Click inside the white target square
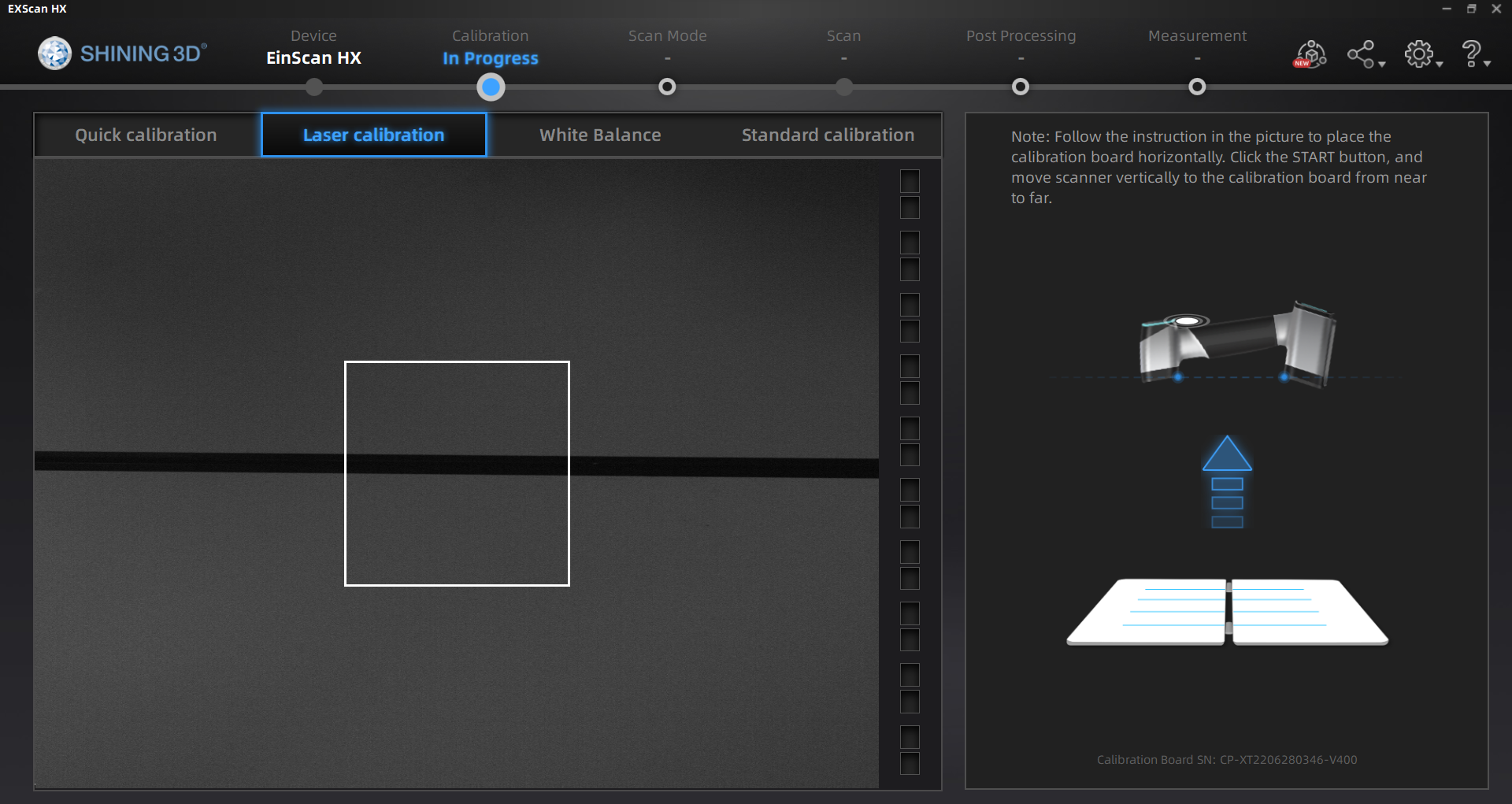The image size is (1512, 804). click(457, 473)
